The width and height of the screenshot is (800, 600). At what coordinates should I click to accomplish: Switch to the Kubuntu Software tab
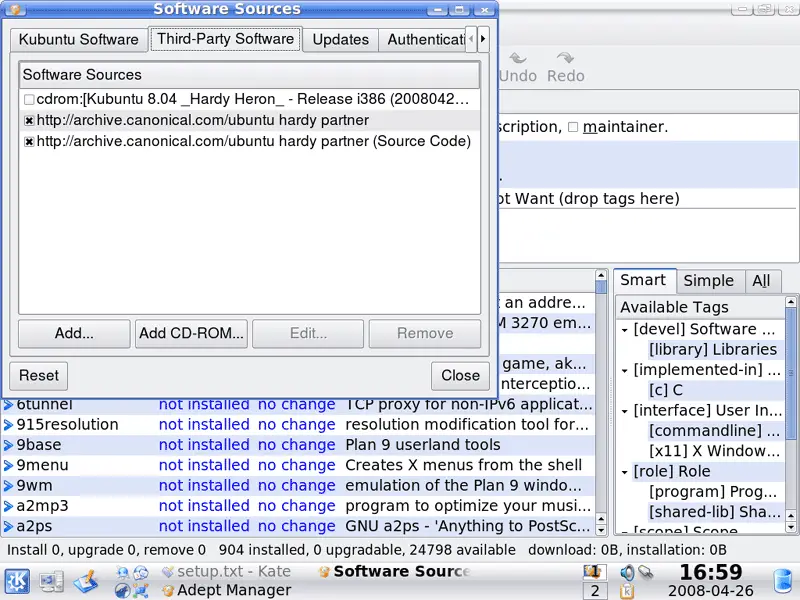pos(79,40)
